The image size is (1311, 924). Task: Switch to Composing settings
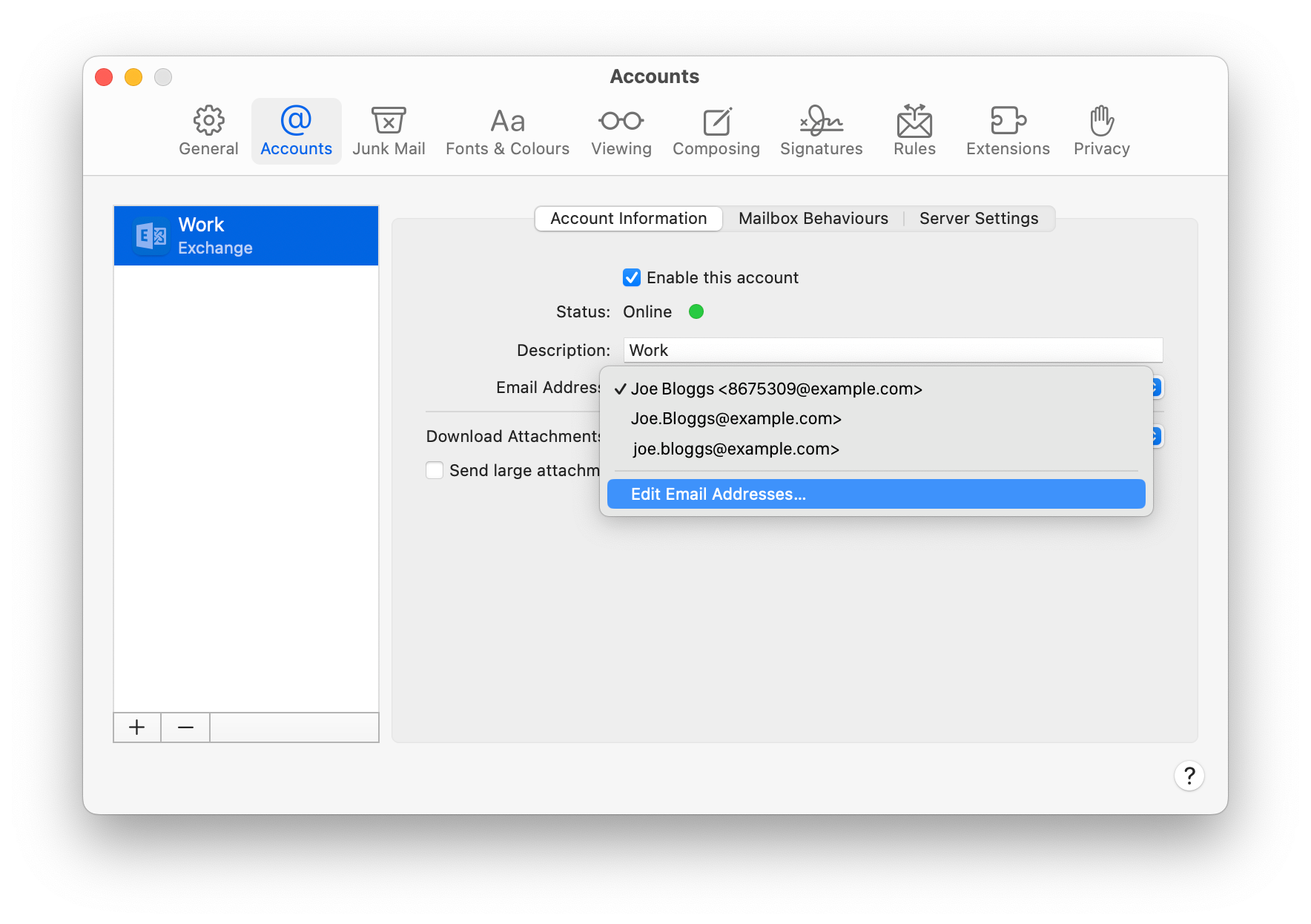[716, 131]
